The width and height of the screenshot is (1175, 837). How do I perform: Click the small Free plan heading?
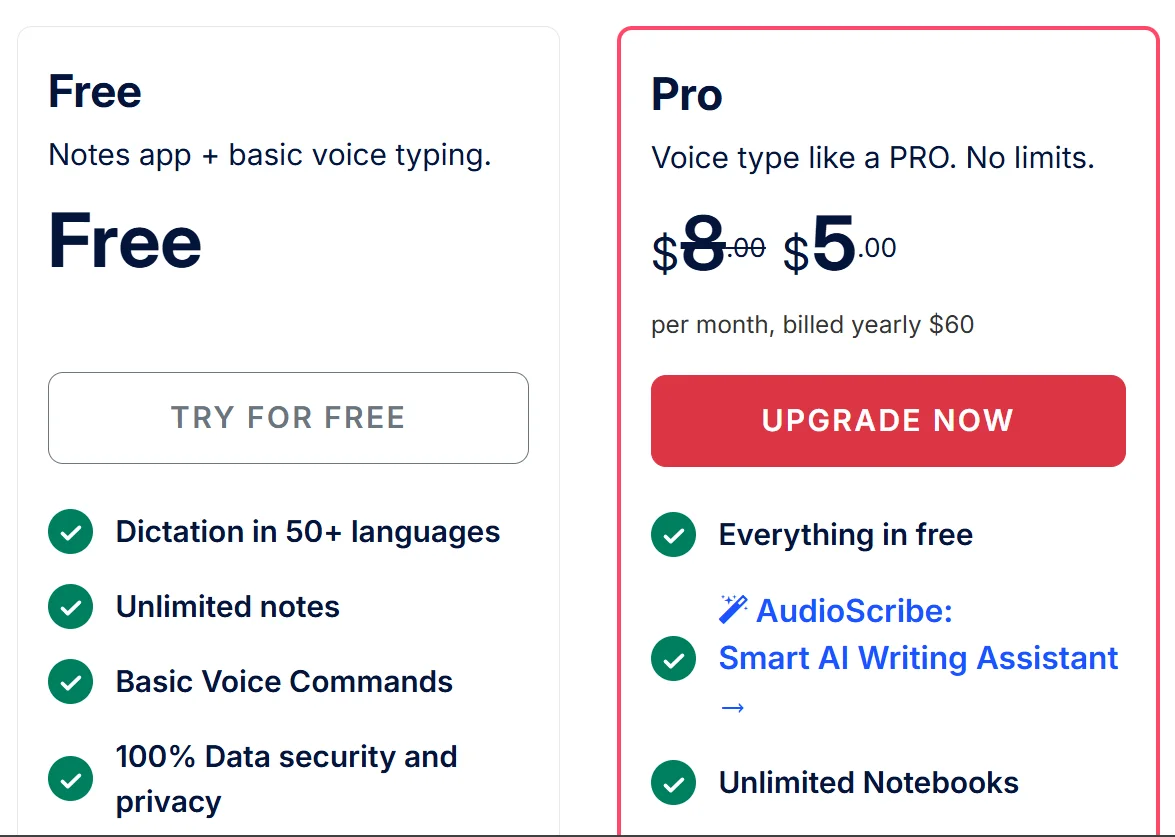(95, 92)
